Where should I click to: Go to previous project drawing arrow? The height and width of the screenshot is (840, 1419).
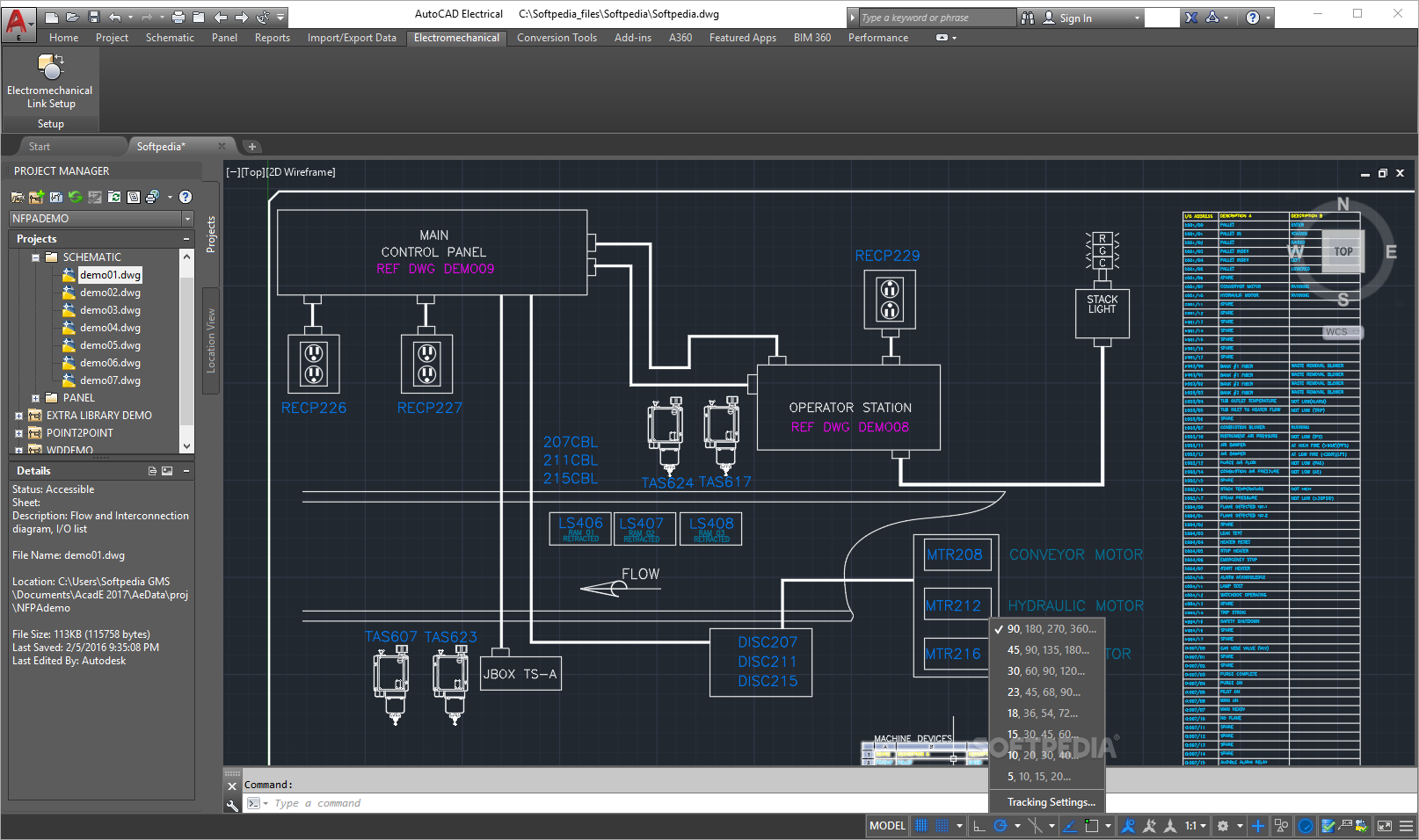(x=221, y=17)
